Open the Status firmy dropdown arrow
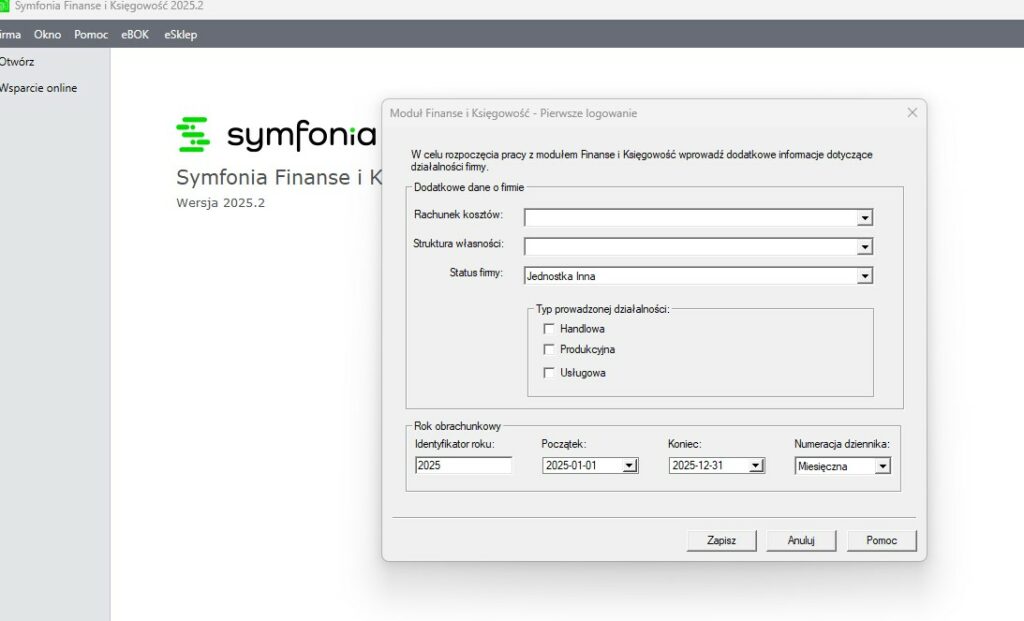 click(865, 276)
